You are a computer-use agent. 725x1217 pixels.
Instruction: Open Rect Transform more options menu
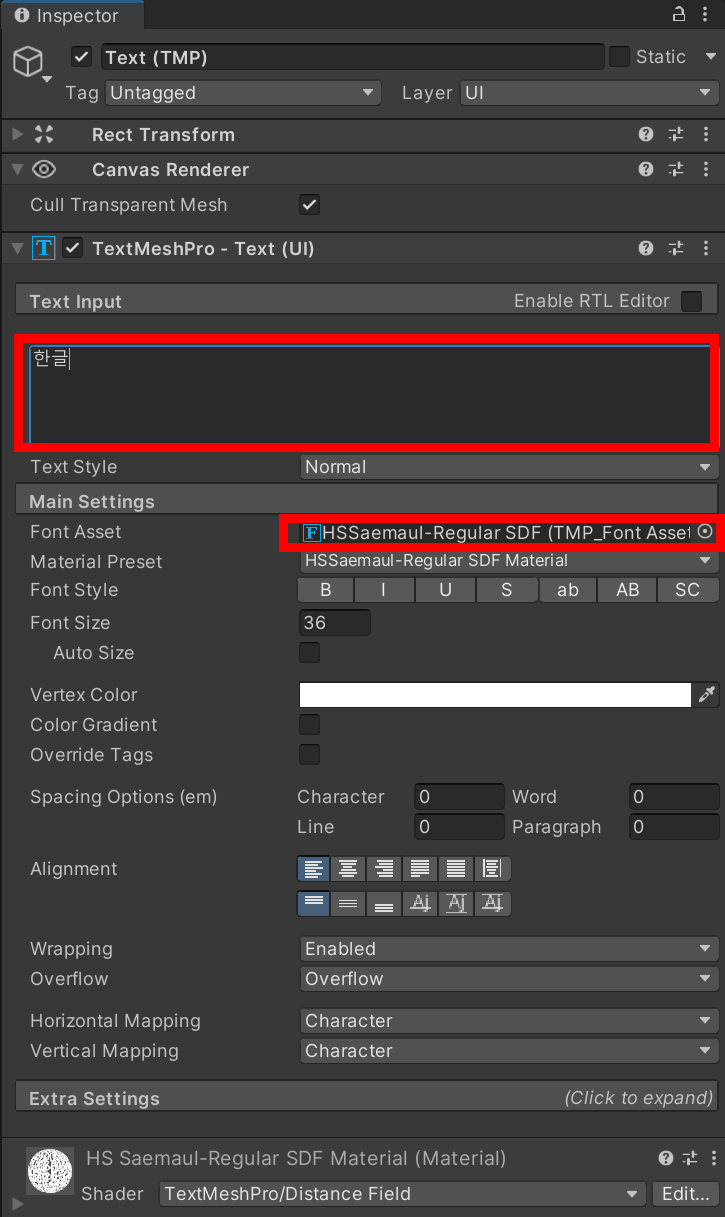point(708,135)
